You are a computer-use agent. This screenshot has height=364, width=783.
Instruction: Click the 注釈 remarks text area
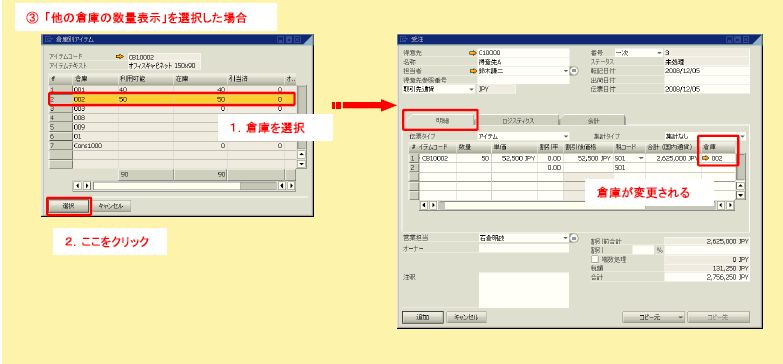click(523, 290)
